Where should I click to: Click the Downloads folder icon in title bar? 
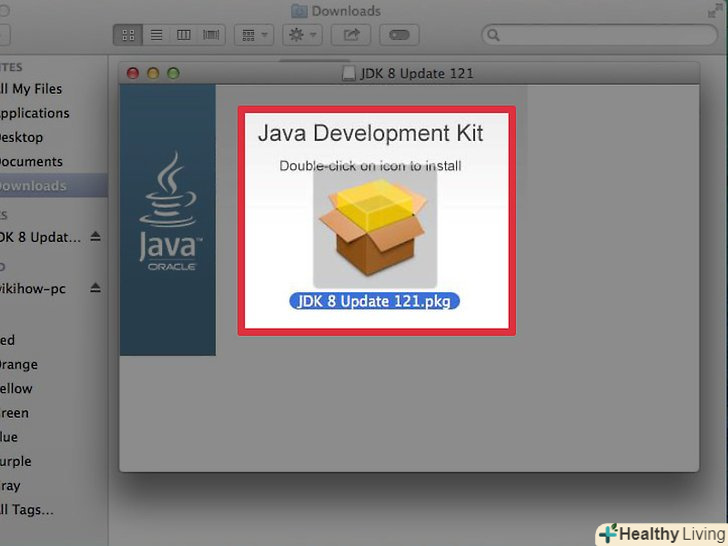pyautogui.click(x=299, y=11)
